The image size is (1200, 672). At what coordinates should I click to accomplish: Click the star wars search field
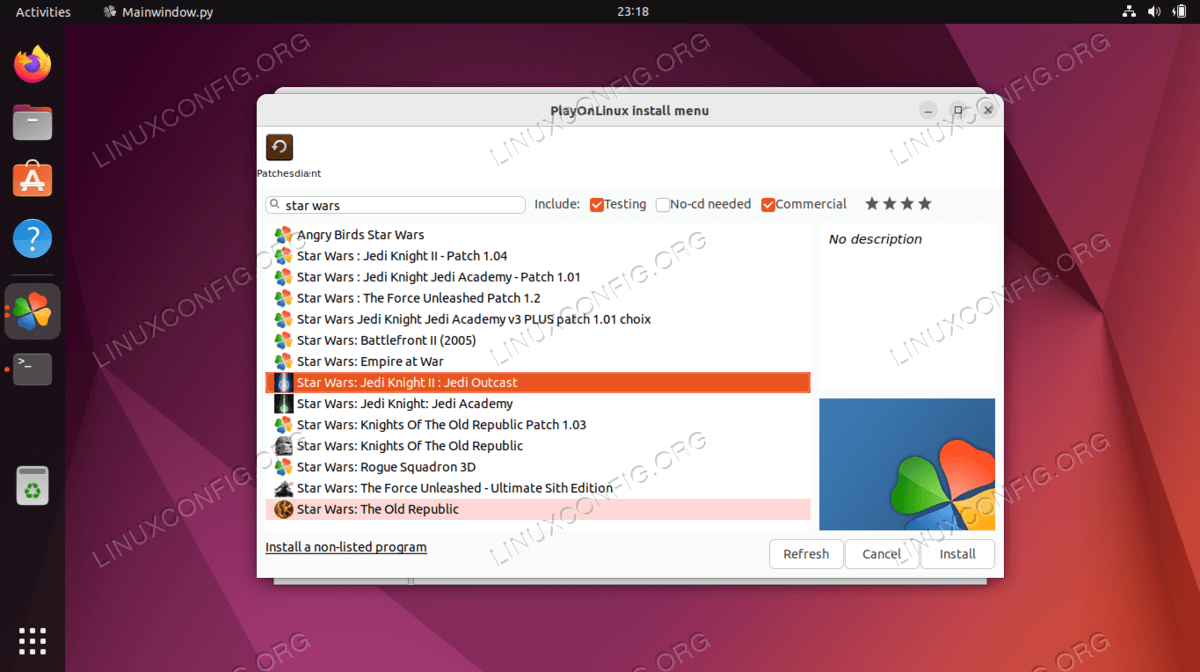[x=395, y=205]
